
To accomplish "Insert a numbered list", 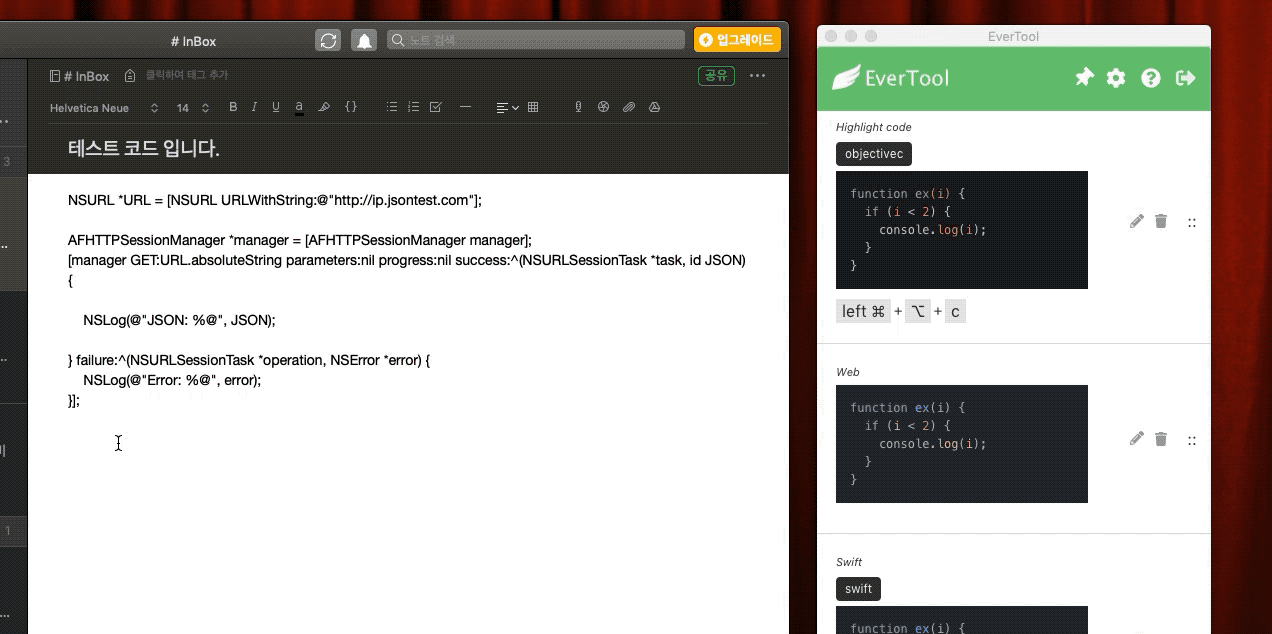I will (414, 107).
